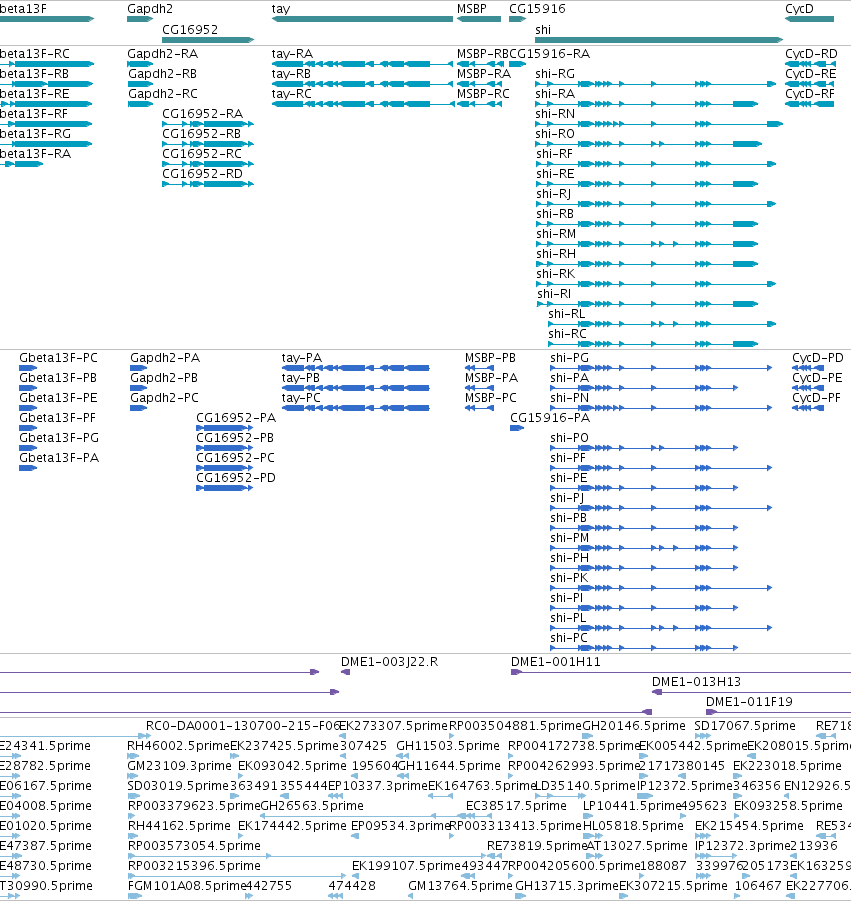This screenshot has height=901, width=851.
Task: Click the CycD gene label
Action: [x=799, y=9]
